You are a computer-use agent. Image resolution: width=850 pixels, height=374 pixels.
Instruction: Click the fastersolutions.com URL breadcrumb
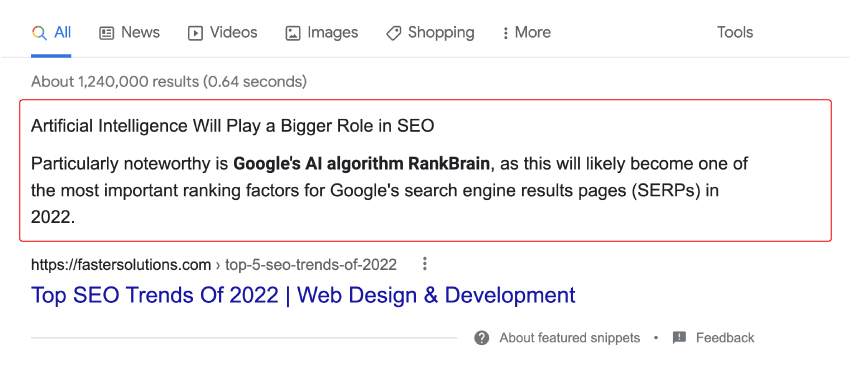214,265
